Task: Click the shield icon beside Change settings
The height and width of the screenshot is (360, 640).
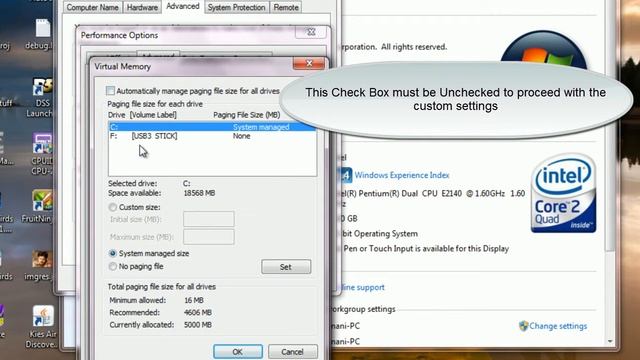Action: [523, 326]
